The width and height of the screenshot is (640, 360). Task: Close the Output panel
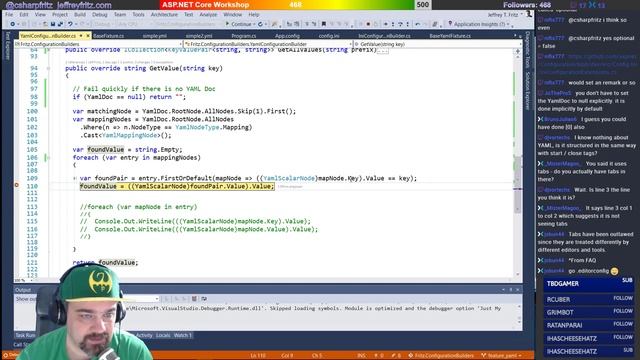pyautogui.click(x=518, y=290)
